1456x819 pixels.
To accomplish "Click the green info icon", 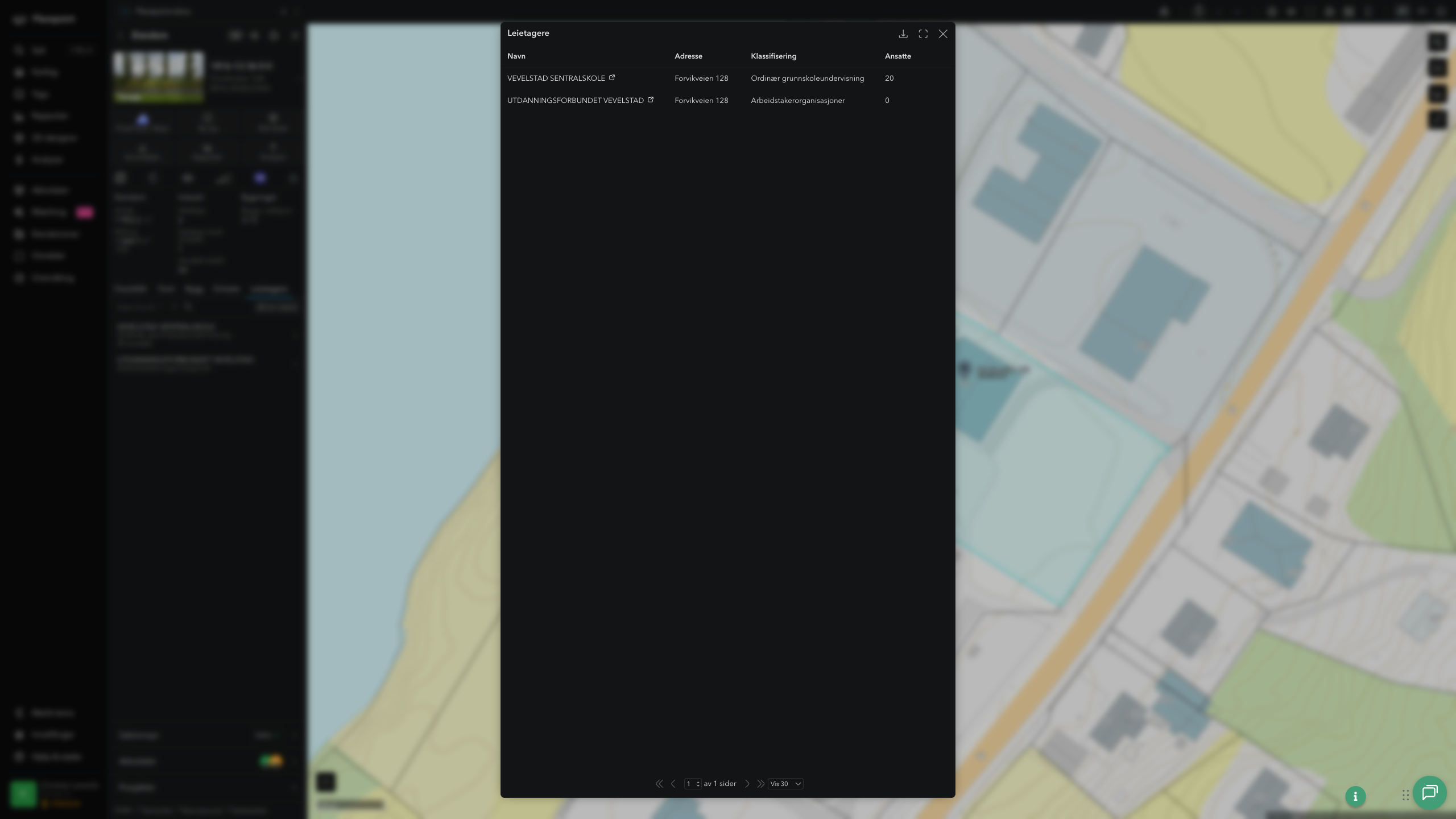I will click(1355, 796).
